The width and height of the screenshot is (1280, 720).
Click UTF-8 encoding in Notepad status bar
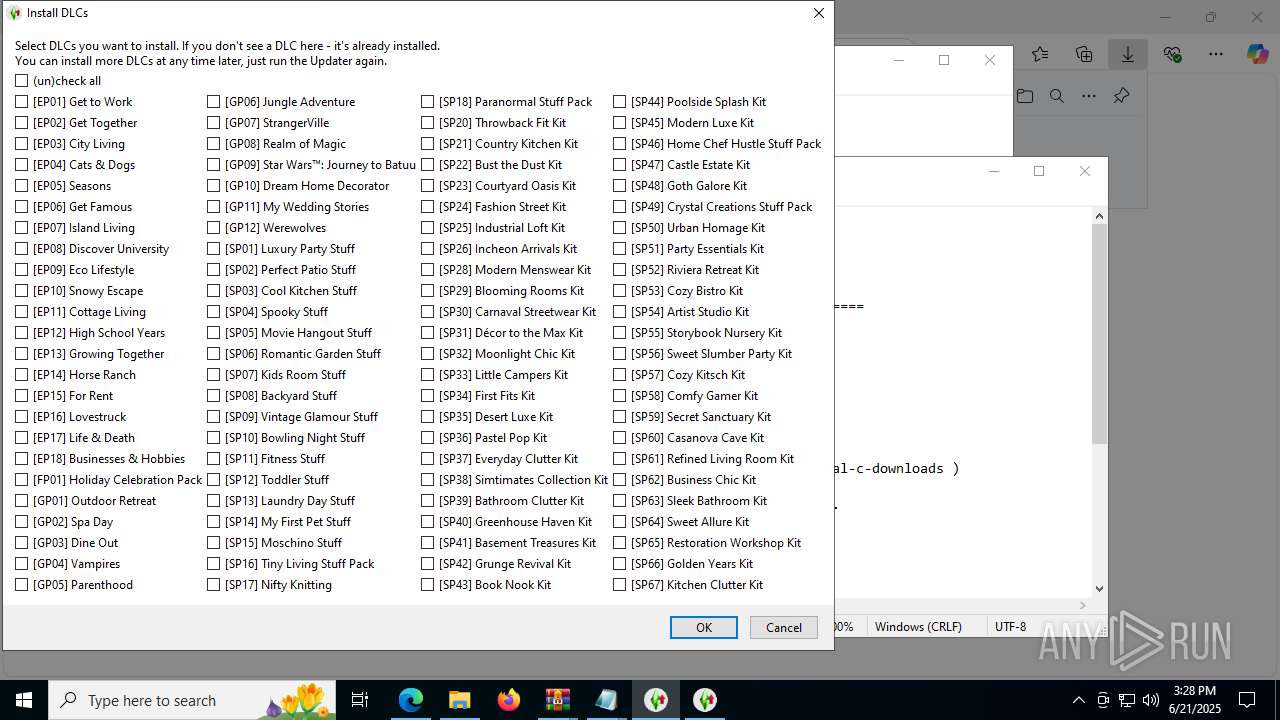click(1010, 627)
